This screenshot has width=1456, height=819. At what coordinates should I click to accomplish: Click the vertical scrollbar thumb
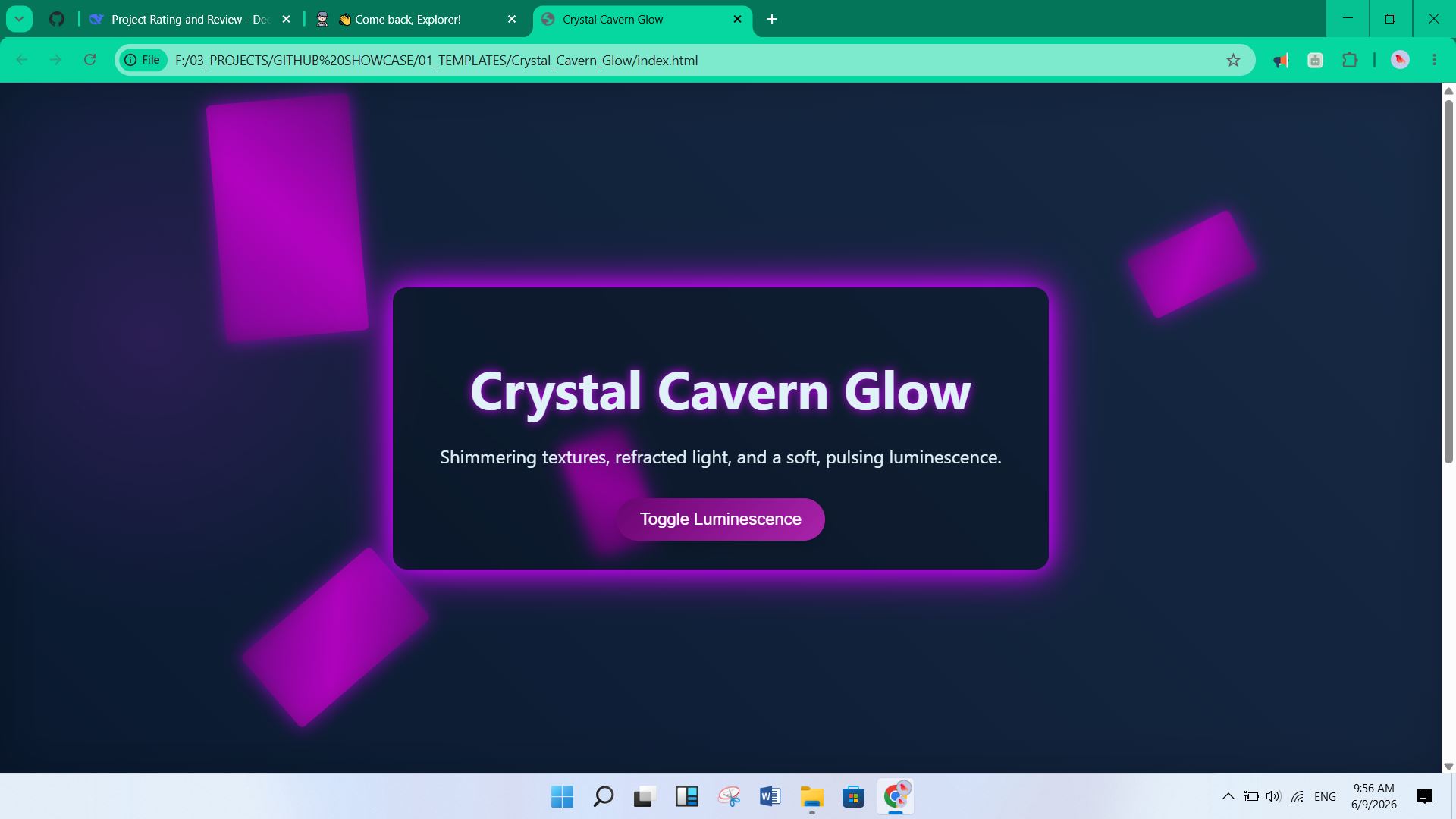pos(1448,281)
